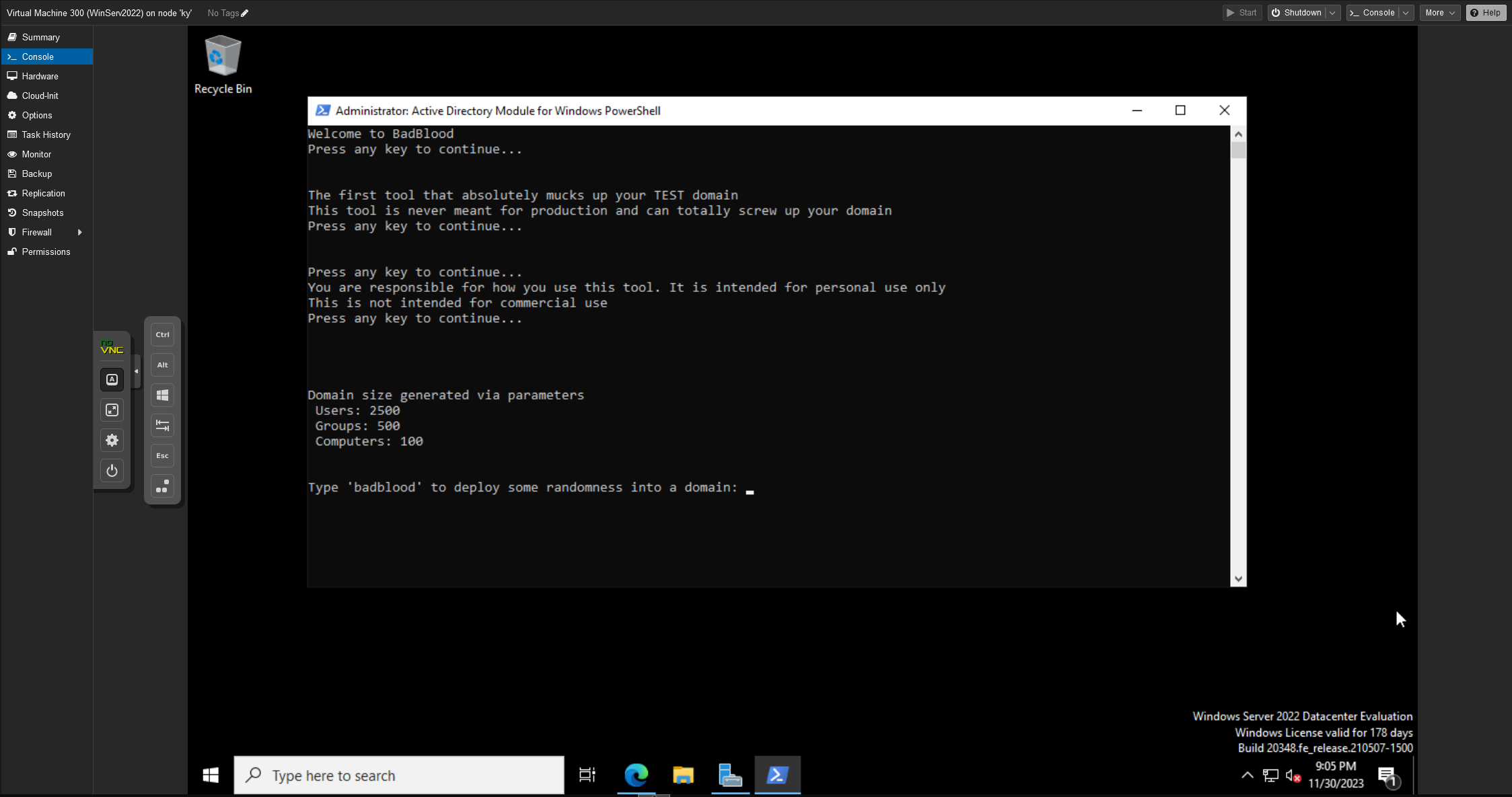1512x797 pixels.
Task: Click PowerShell window scrollbar down arrow
Action: (x=1238, y=579)
